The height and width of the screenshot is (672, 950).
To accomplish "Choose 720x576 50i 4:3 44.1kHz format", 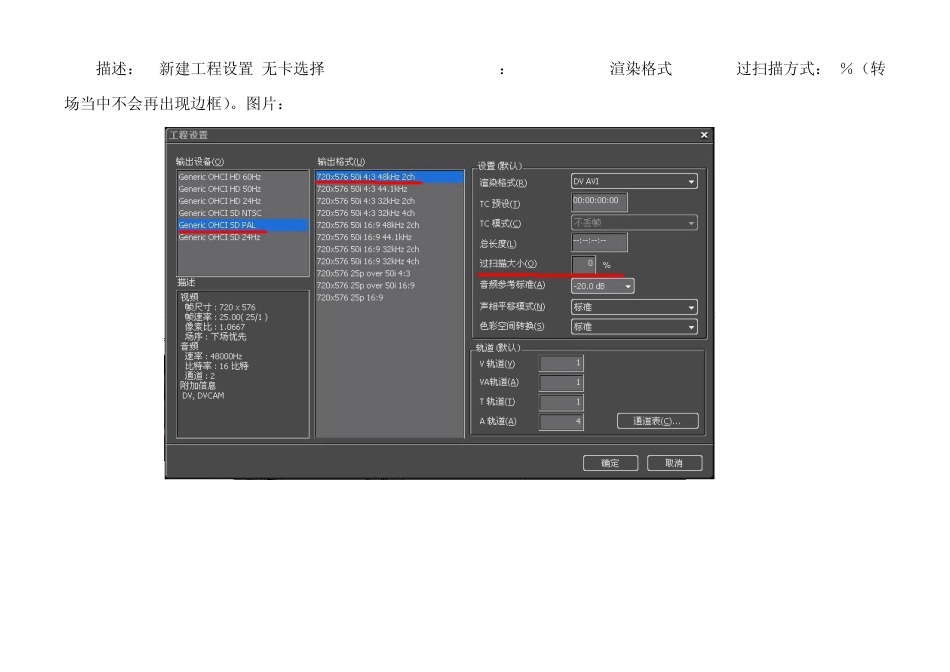I will click(390, 189).
